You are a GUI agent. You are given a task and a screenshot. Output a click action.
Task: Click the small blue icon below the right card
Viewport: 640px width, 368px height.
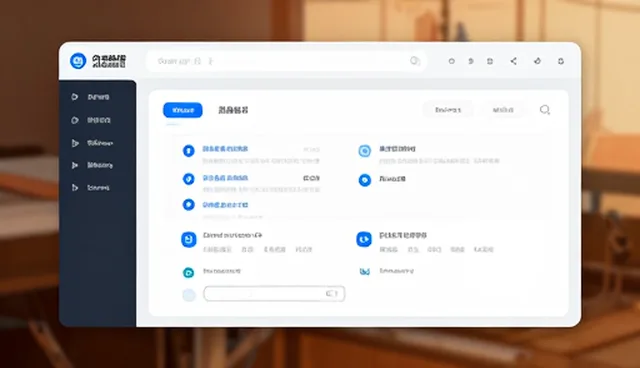[364, 271]
